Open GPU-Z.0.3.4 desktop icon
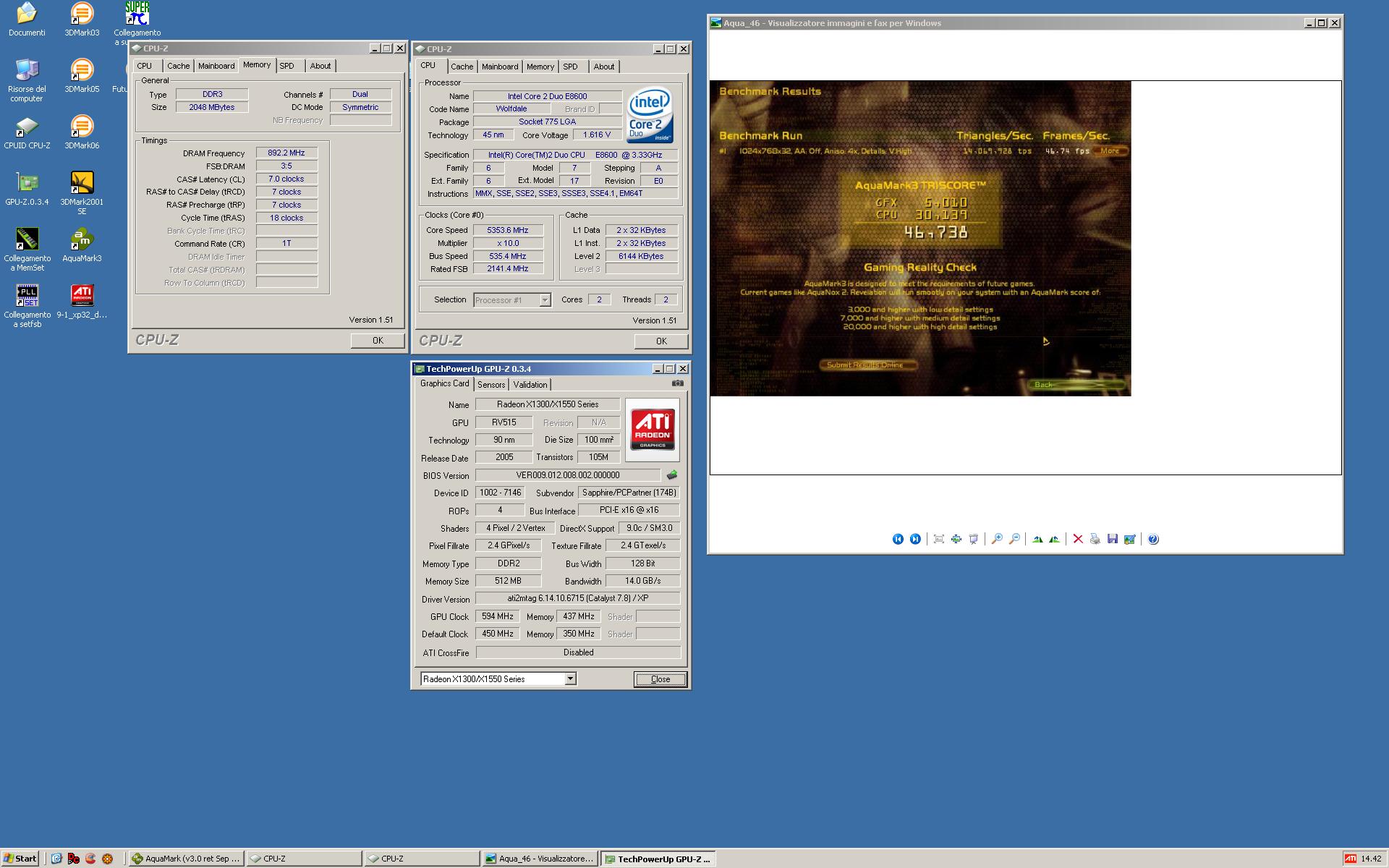 click(27, 188)
